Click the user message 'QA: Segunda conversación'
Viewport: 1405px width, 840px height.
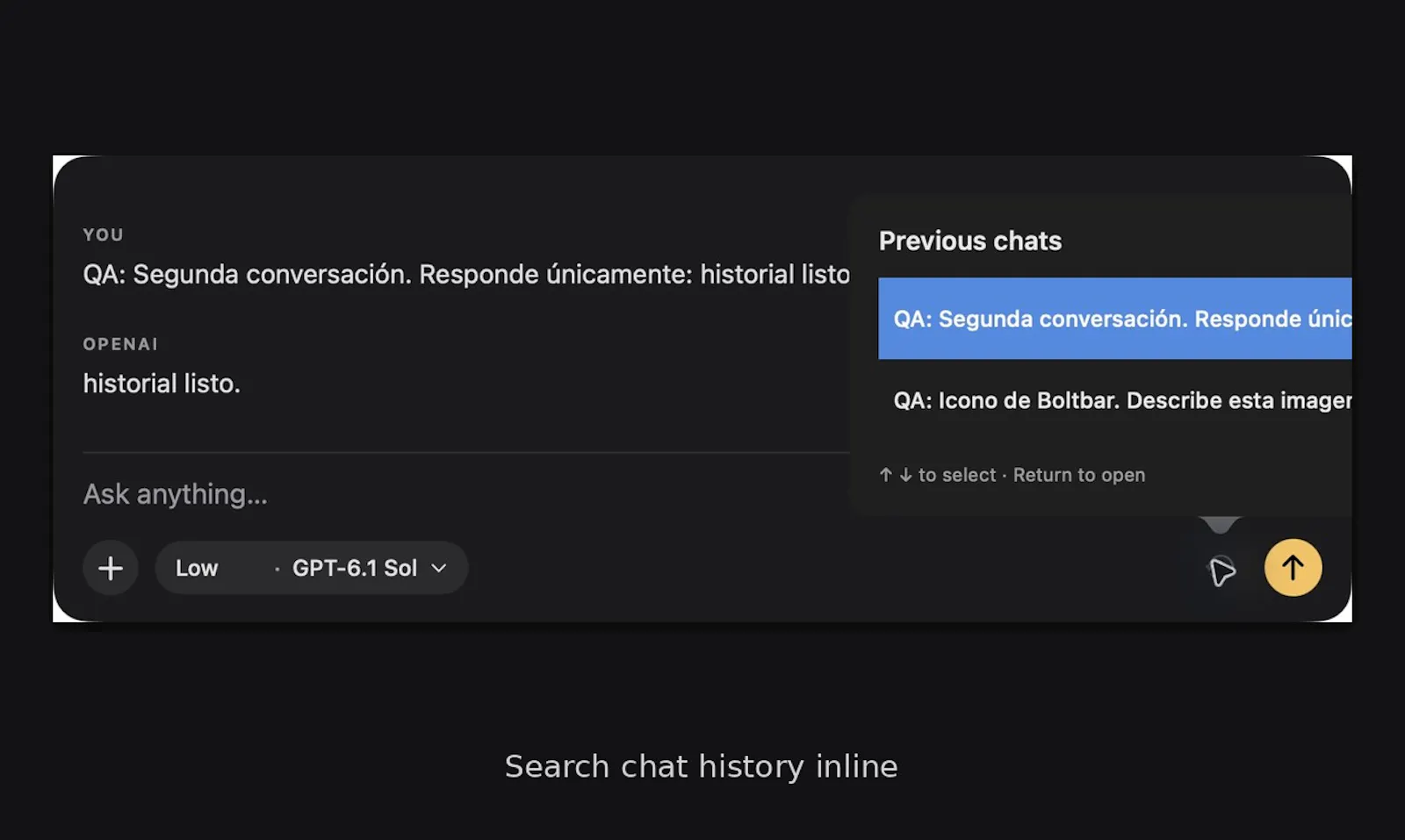pos(466,275)
